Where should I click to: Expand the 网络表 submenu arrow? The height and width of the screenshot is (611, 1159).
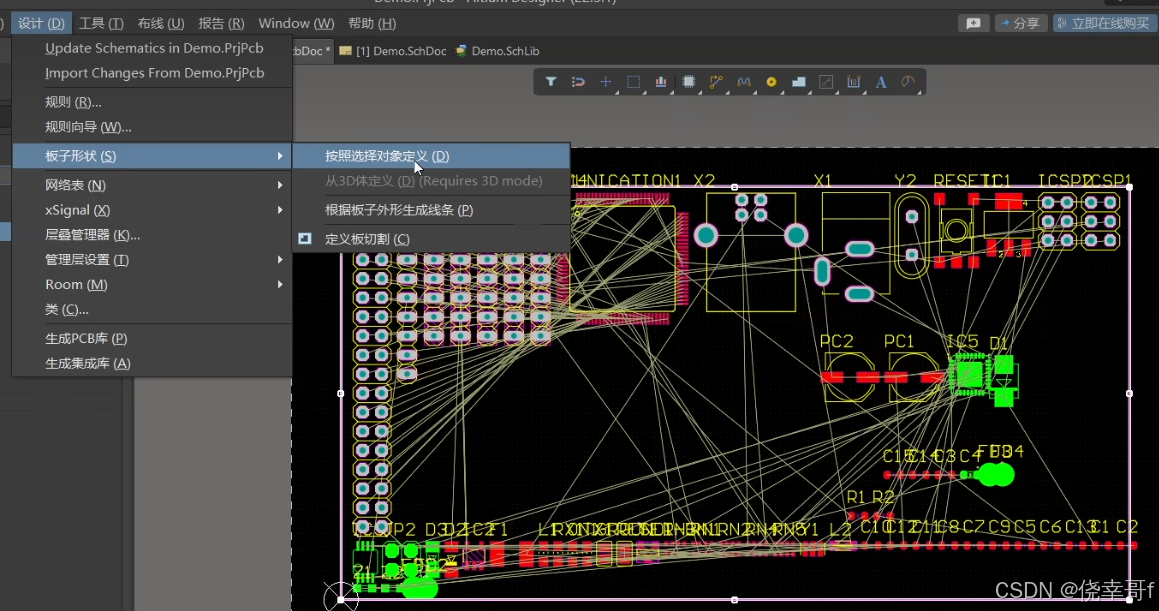pos(279,185)
